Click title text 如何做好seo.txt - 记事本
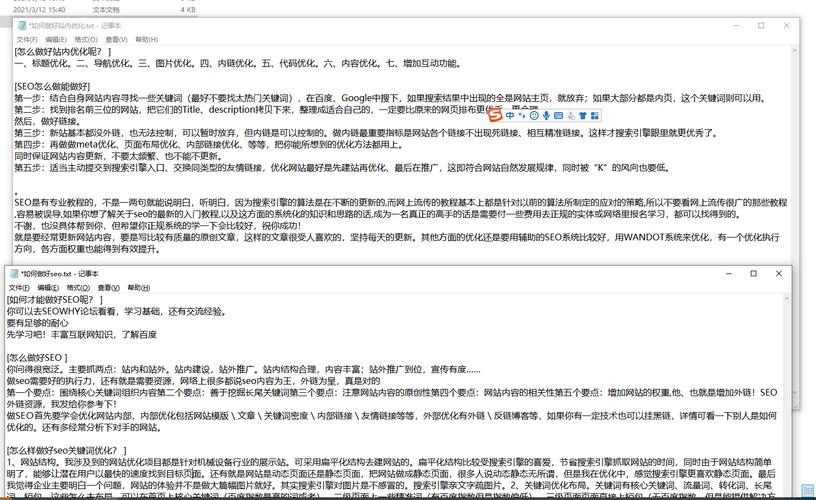Viewport: 816px width, 500px height. [59, 274]
